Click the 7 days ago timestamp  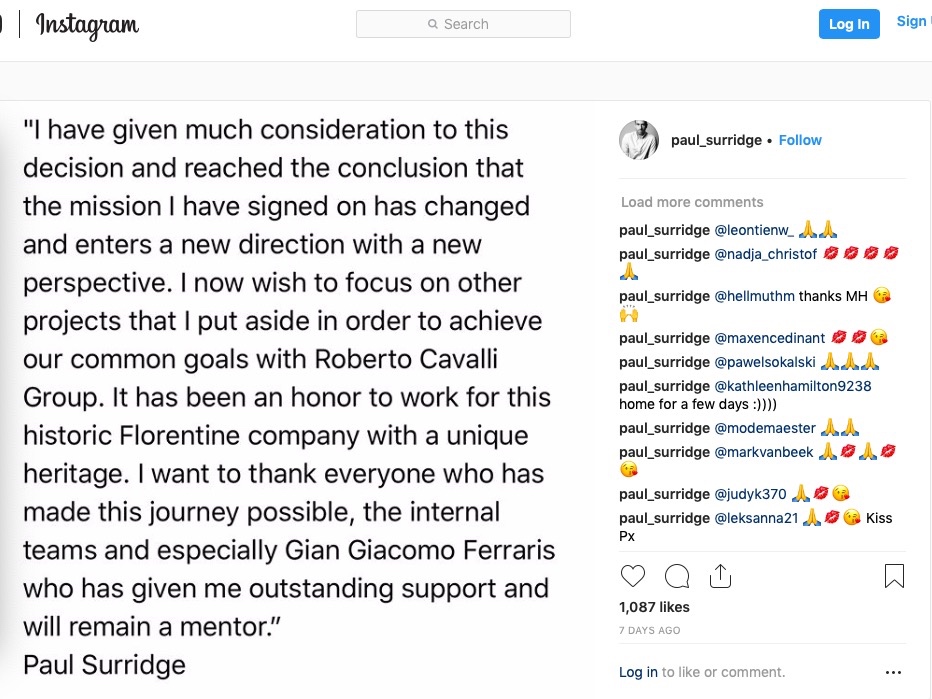click(650, 631)
